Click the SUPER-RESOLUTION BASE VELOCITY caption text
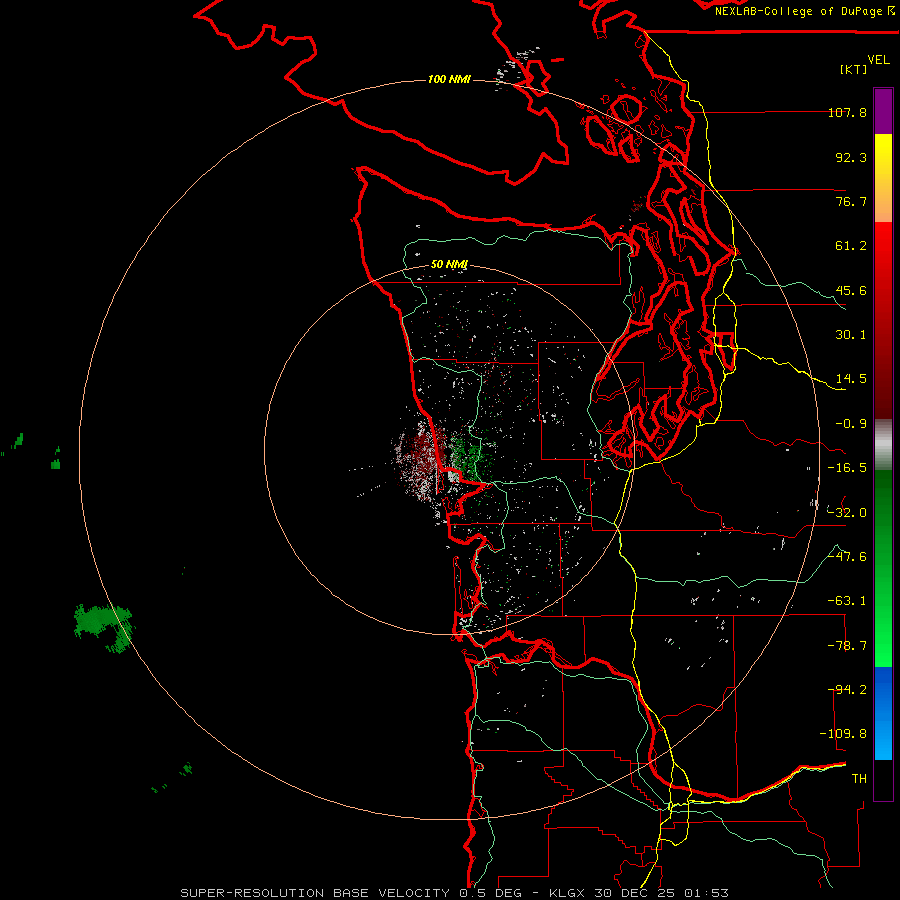This screenshot has width=900, height=900. (315, 893)
